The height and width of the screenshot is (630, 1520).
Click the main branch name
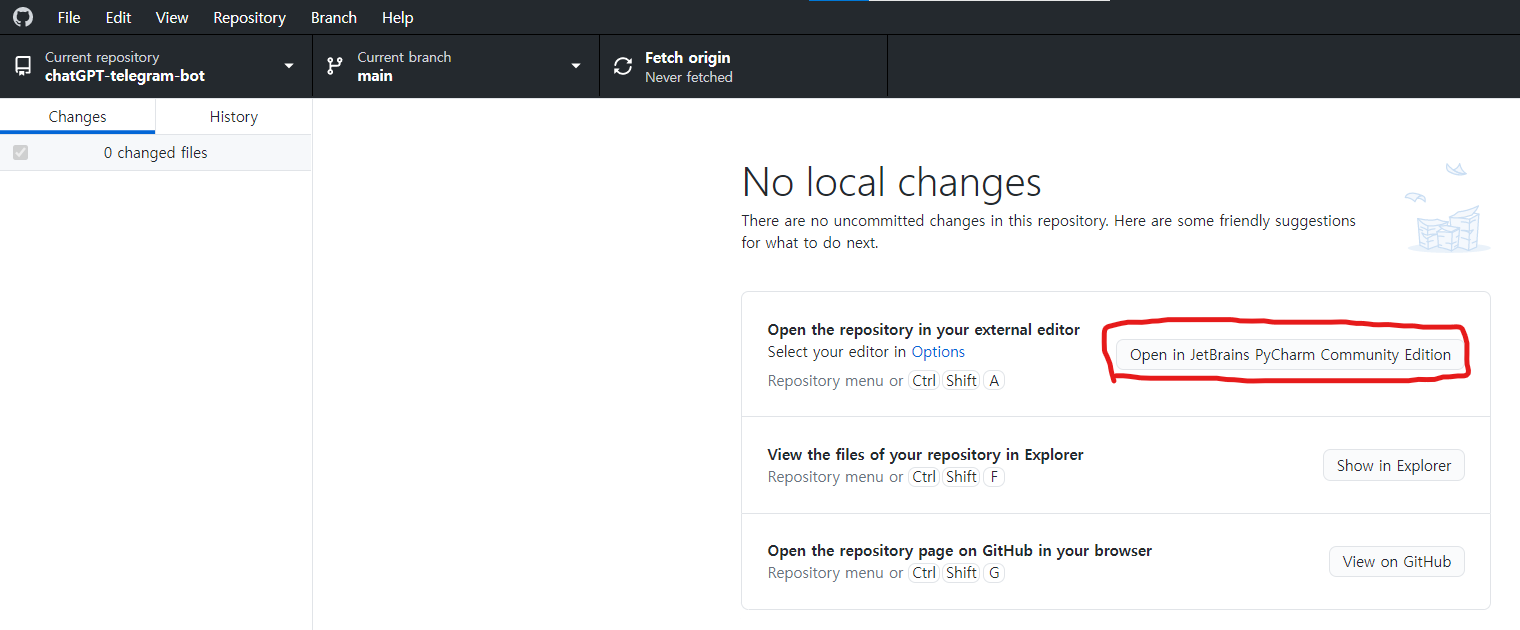point(375,76)
